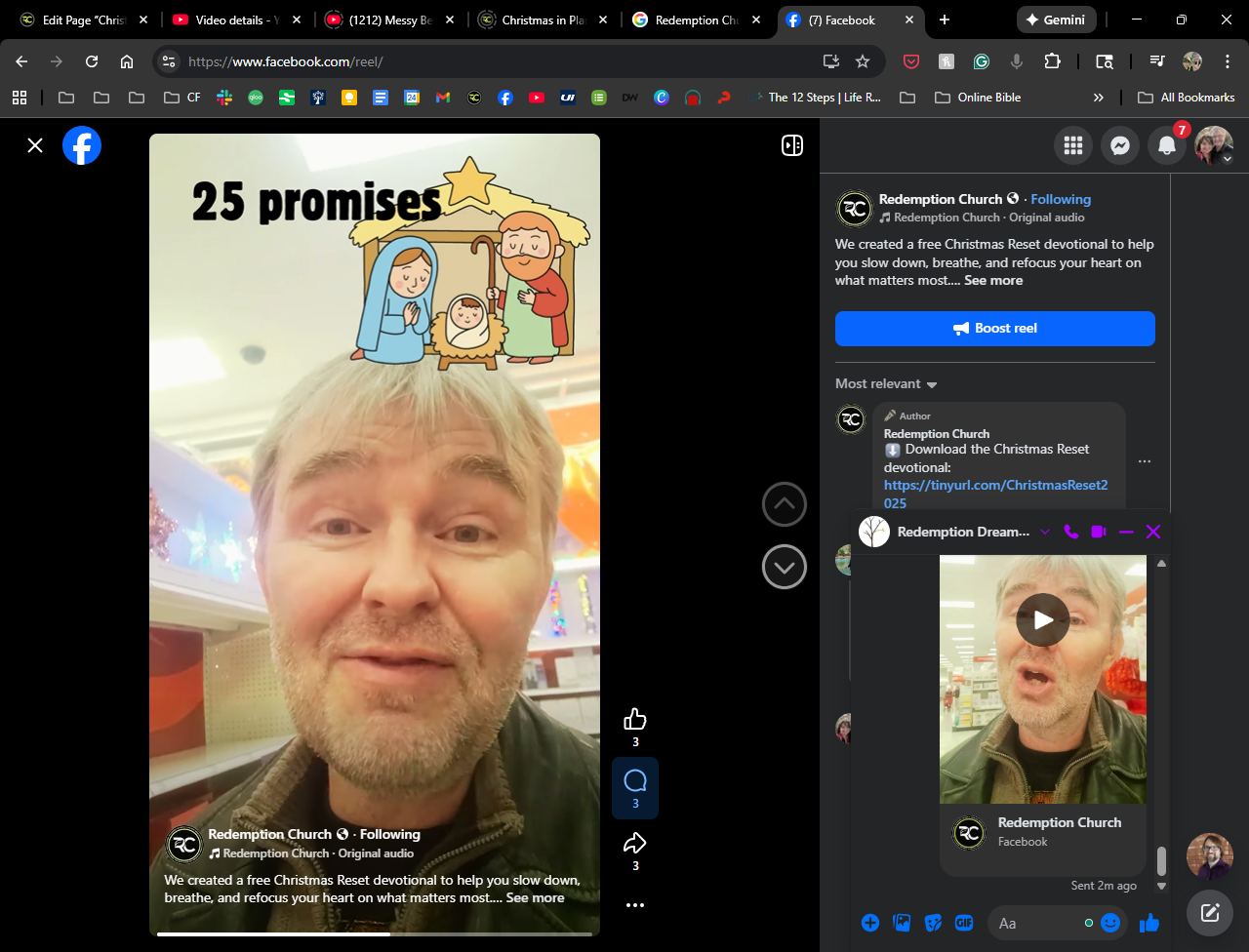The width and height of the screenshot is (1249, 952).
Task: Start voice call in chat window
Action: [1071, 532]
